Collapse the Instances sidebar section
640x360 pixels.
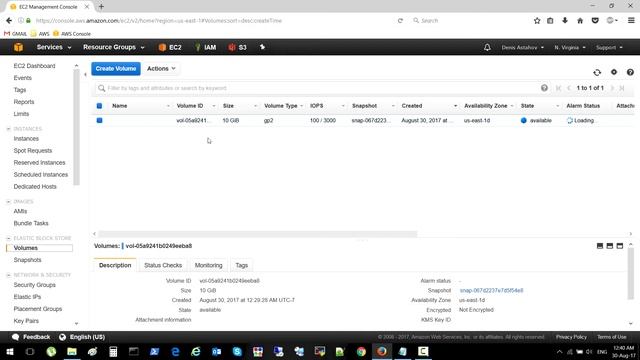click(x=9, y=129)
